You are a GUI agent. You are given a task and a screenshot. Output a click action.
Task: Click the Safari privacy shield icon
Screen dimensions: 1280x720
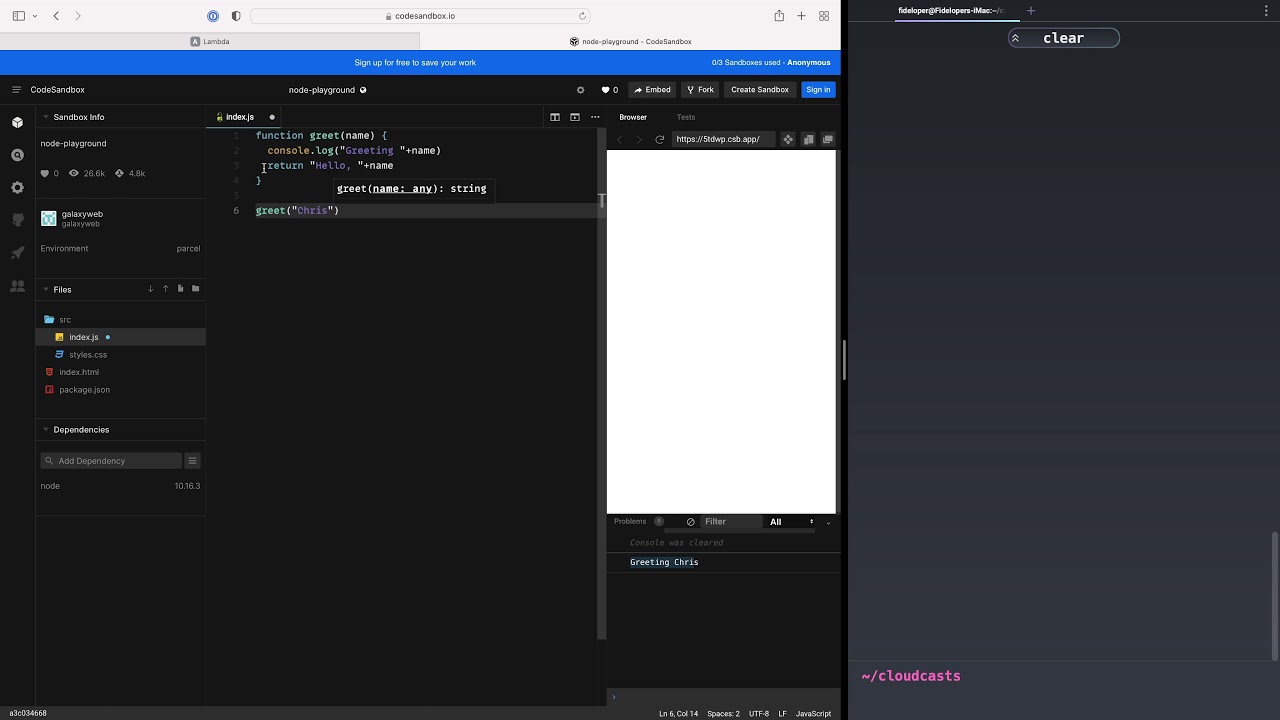pos(236,16)
